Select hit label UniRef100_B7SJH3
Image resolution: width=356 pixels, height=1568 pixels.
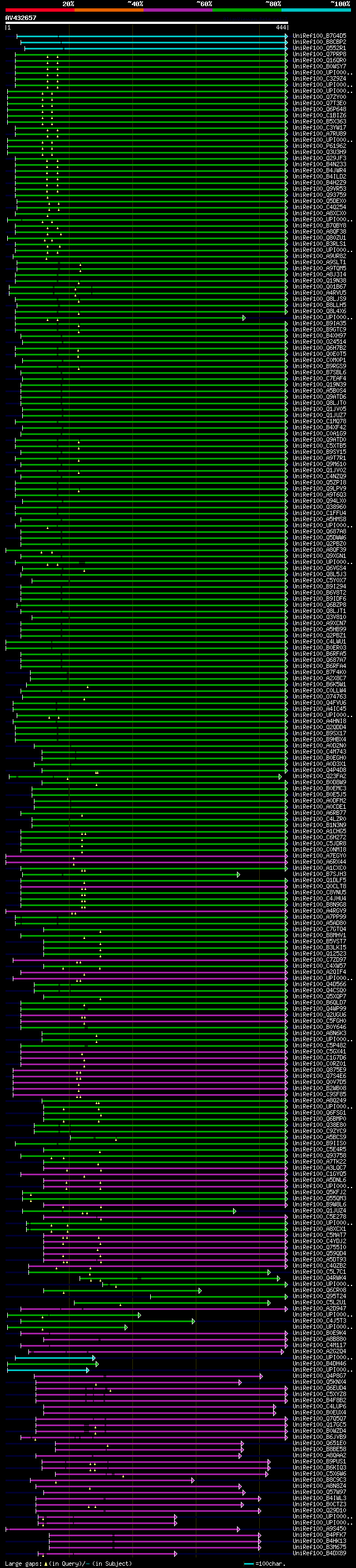click(319, 874)
